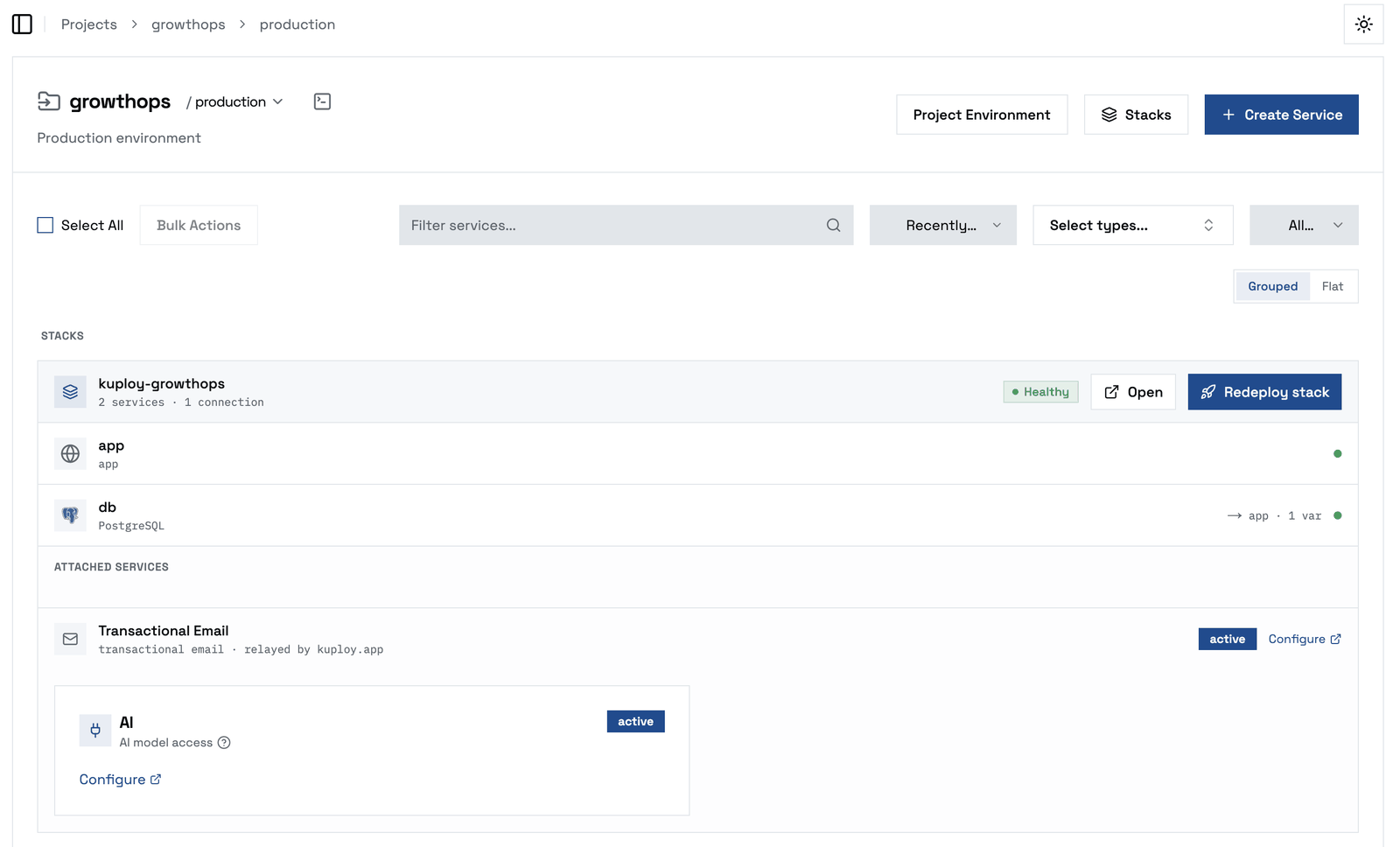Click the Healthy status badge

[x=1040, y=392]
